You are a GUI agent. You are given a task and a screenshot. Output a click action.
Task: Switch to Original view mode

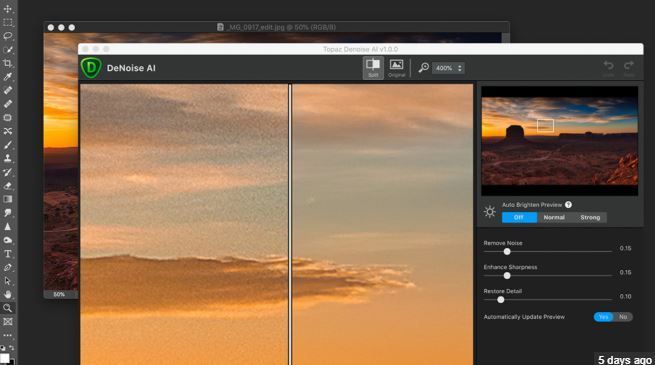tap(396, 68)
